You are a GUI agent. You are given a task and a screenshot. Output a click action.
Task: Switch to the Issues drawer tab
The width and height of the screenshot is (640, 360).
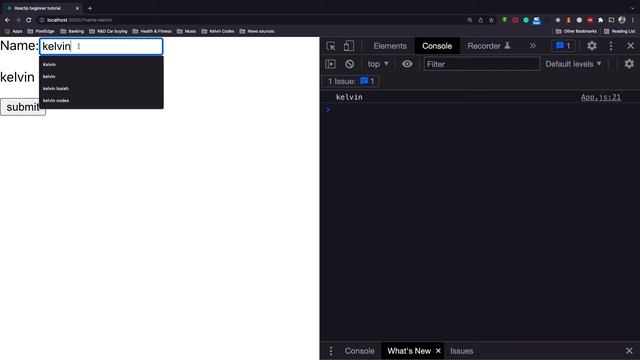coord(462,351)
